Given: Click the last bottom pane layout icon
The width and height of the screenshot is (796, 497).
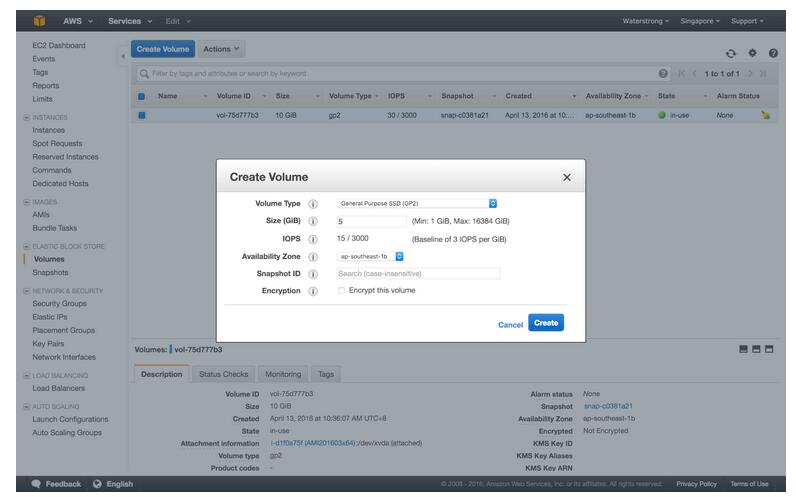Looking at the screenshot, I should [769, 349].
